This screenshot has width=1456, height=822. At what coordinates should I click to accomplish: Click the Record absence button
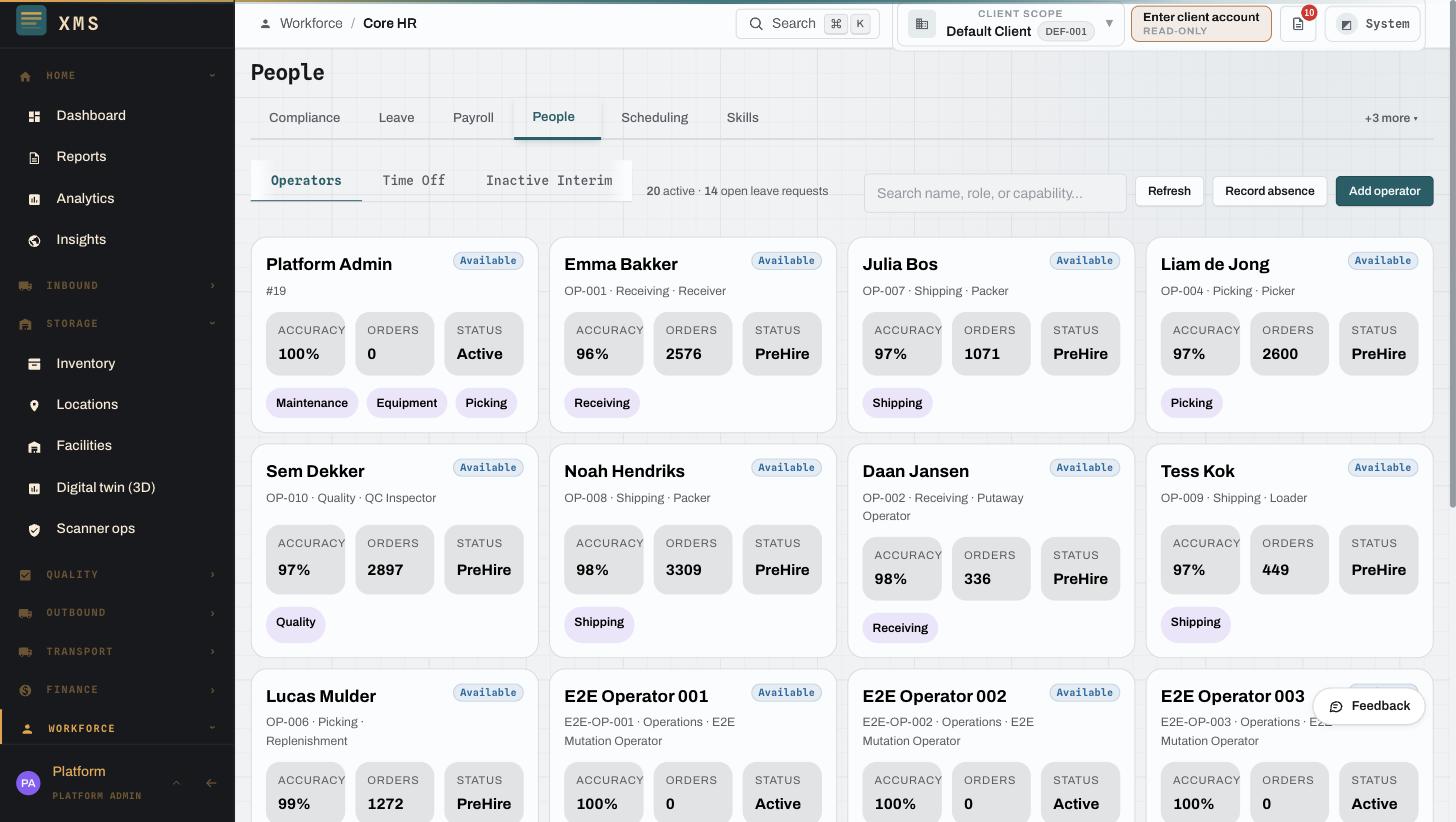(x=1270, y=191)
